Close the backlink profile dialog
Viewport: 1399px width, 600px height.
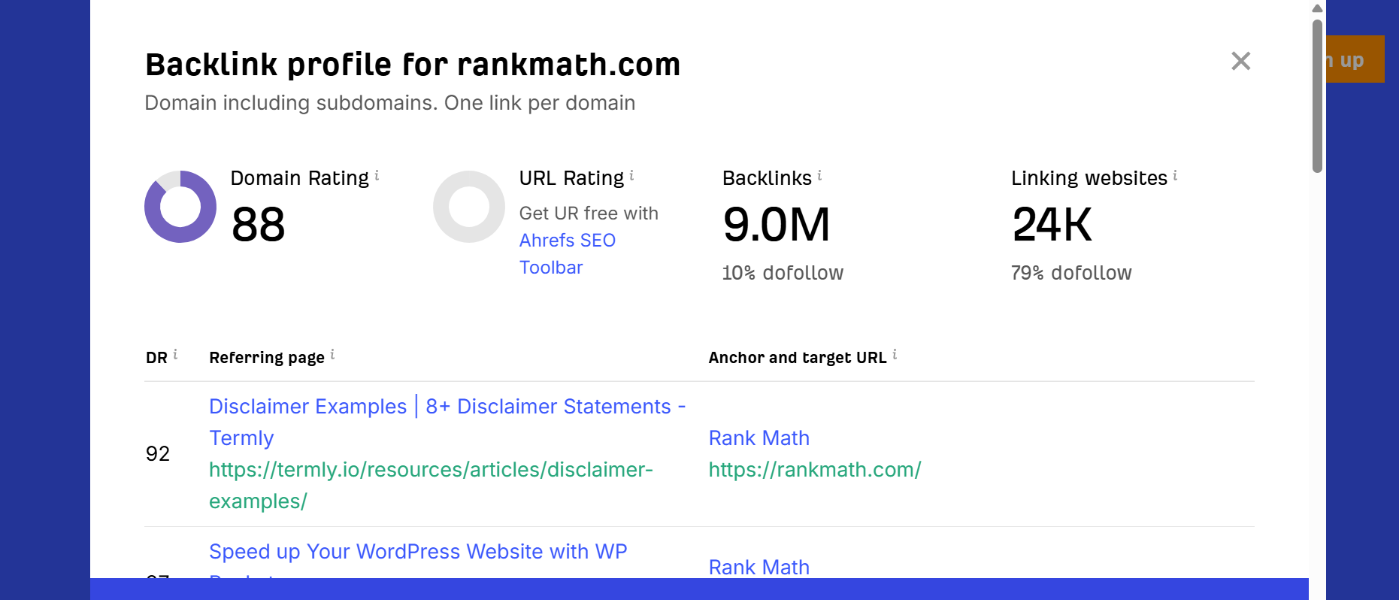1240,61
